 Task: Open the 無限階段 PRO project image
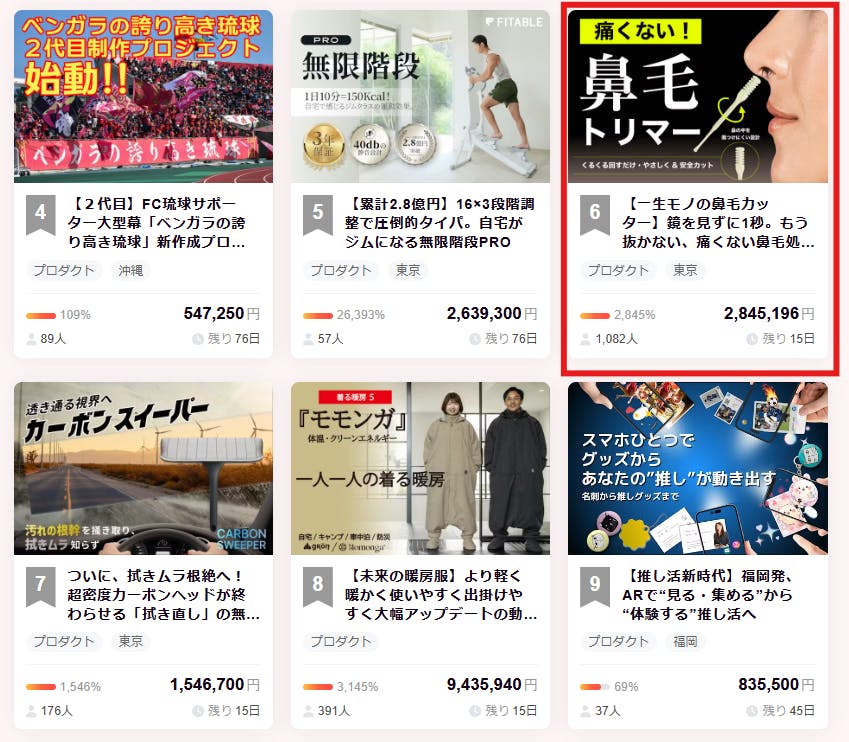420,96
